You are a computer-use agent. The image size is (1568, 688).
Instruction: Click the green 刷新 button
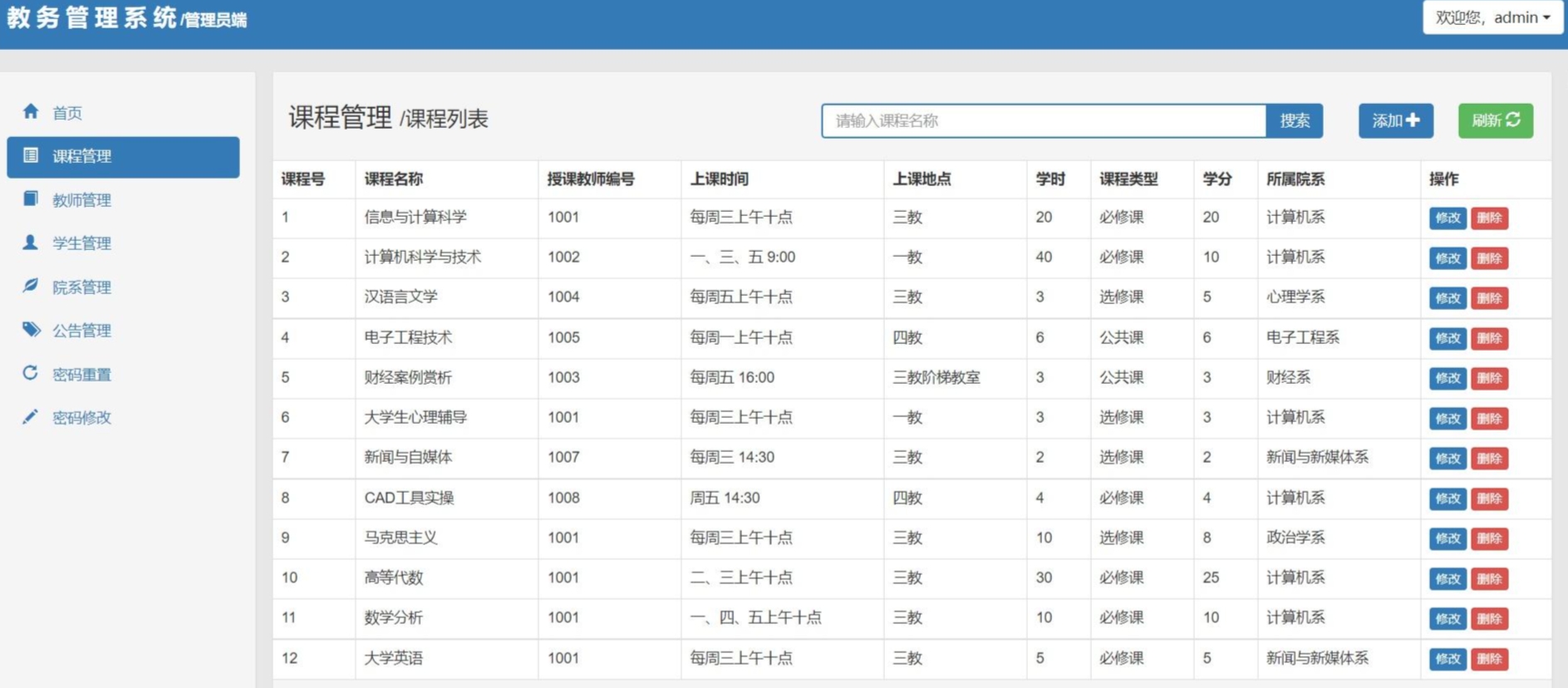[x=1496, y=120]
